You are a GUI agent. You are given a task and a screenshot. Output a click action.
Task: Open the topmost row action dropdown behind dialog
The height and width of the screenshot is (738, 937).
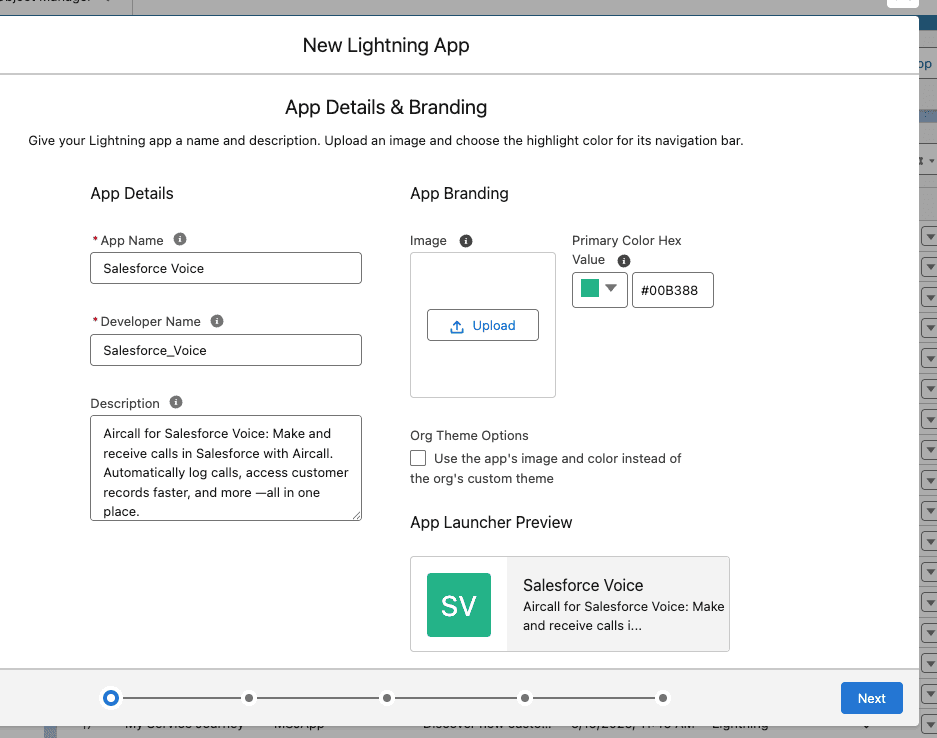tap(928, 237)
